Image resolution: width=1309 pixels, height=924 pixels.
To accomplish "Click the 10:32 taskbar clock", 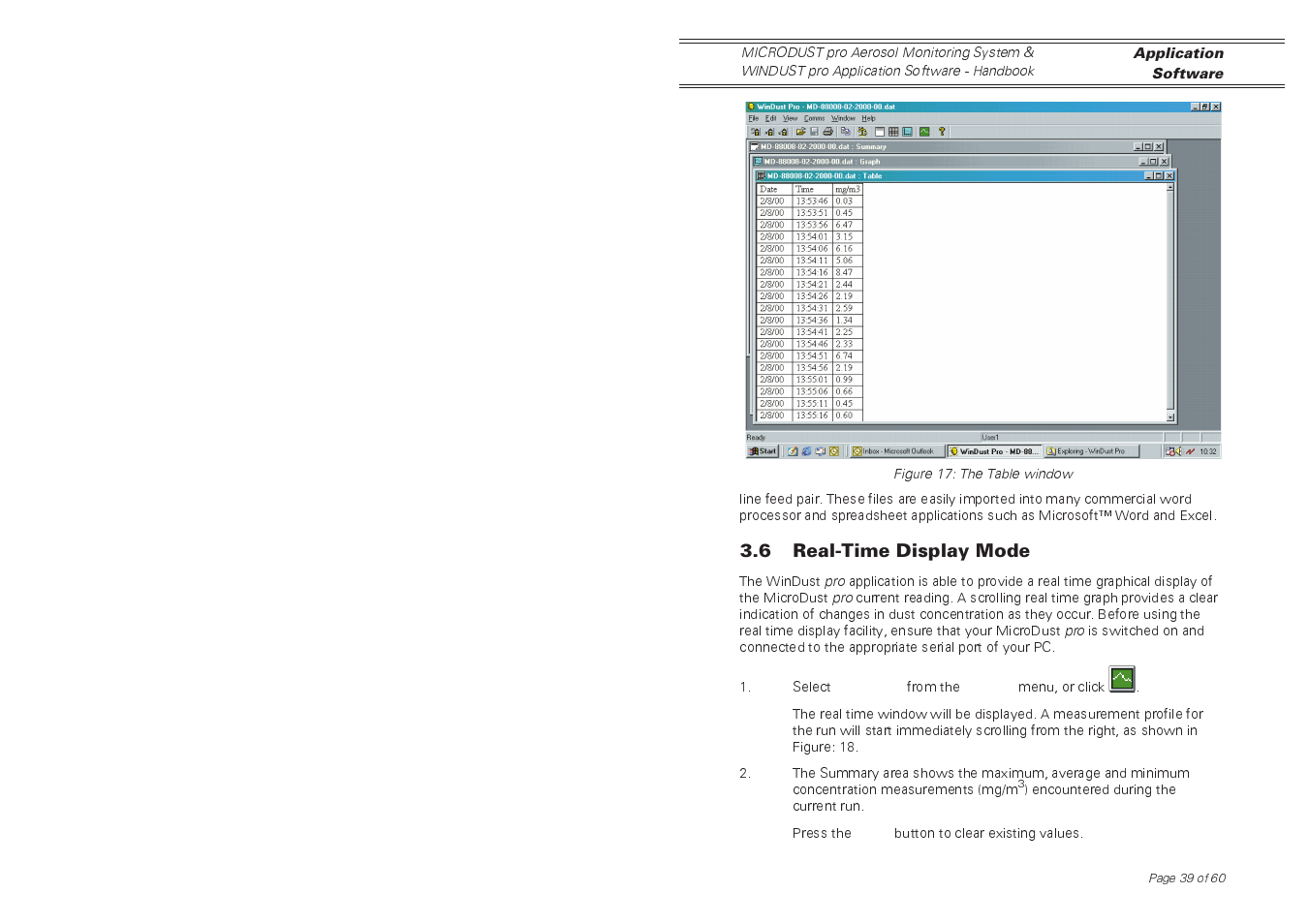I will [x=1207, y=451].
